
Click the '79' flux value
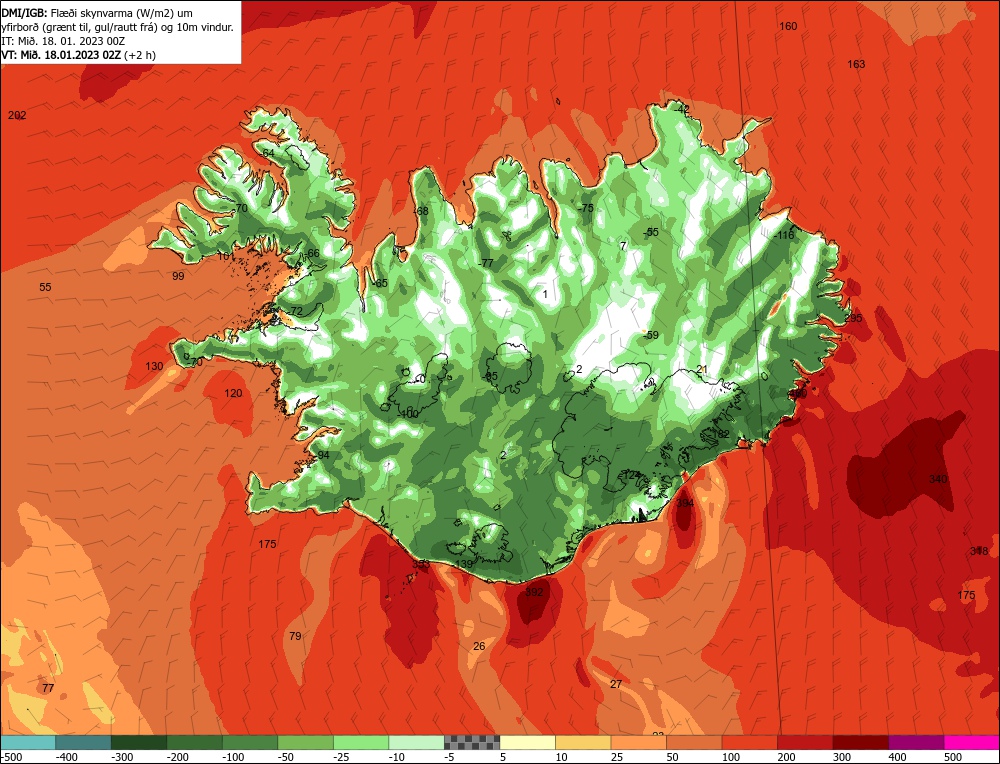pos(295,636)
